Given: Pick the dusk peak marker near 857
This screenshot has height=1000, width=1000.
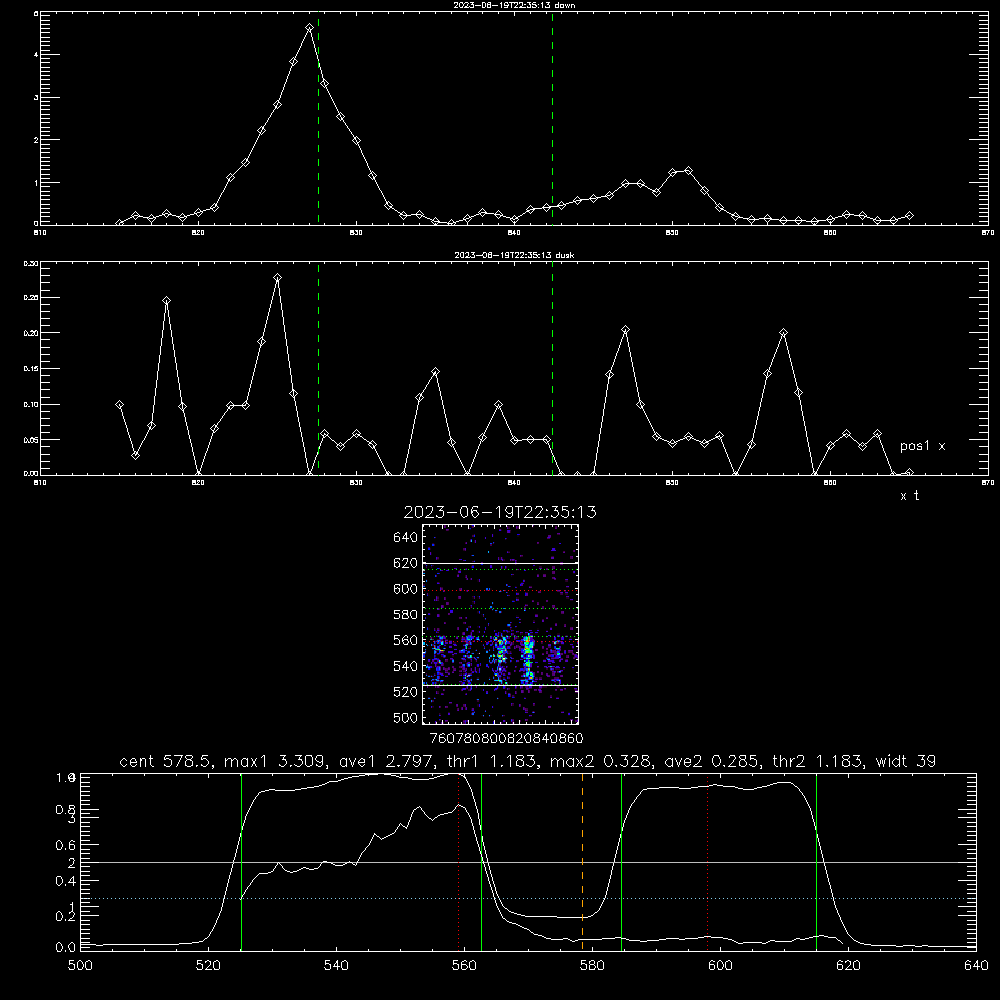Looking at the screenshot, I should tap(784, 332).
